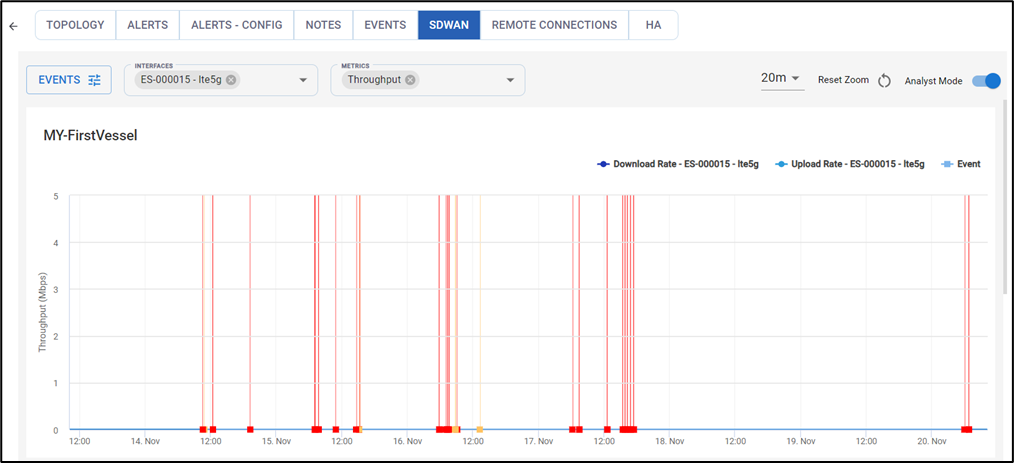Image resolution: width=1014 pixels, height=463 pixels.
Task: Open the Events filter button
Action: tap(69, 80)
